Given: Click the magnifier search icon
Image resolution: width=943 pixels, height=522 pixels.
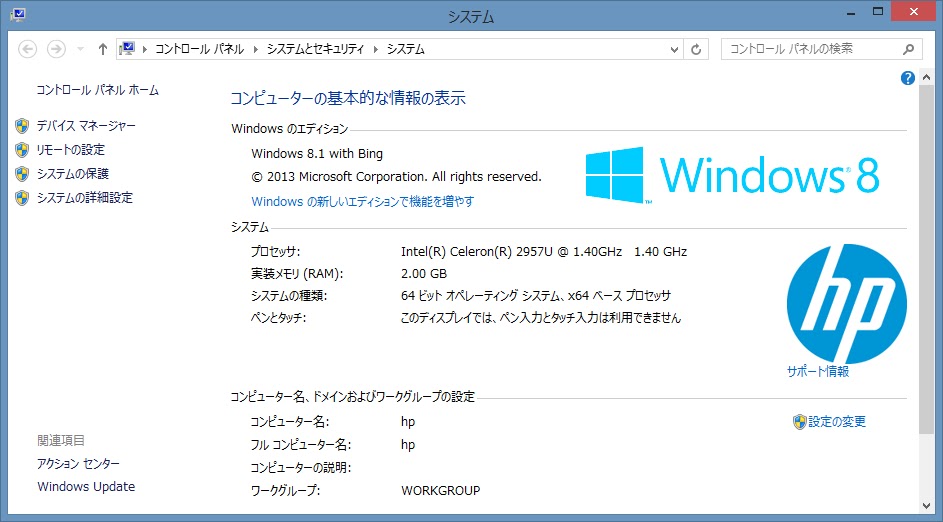Looking at the screenshot, I should pos(909,49).
